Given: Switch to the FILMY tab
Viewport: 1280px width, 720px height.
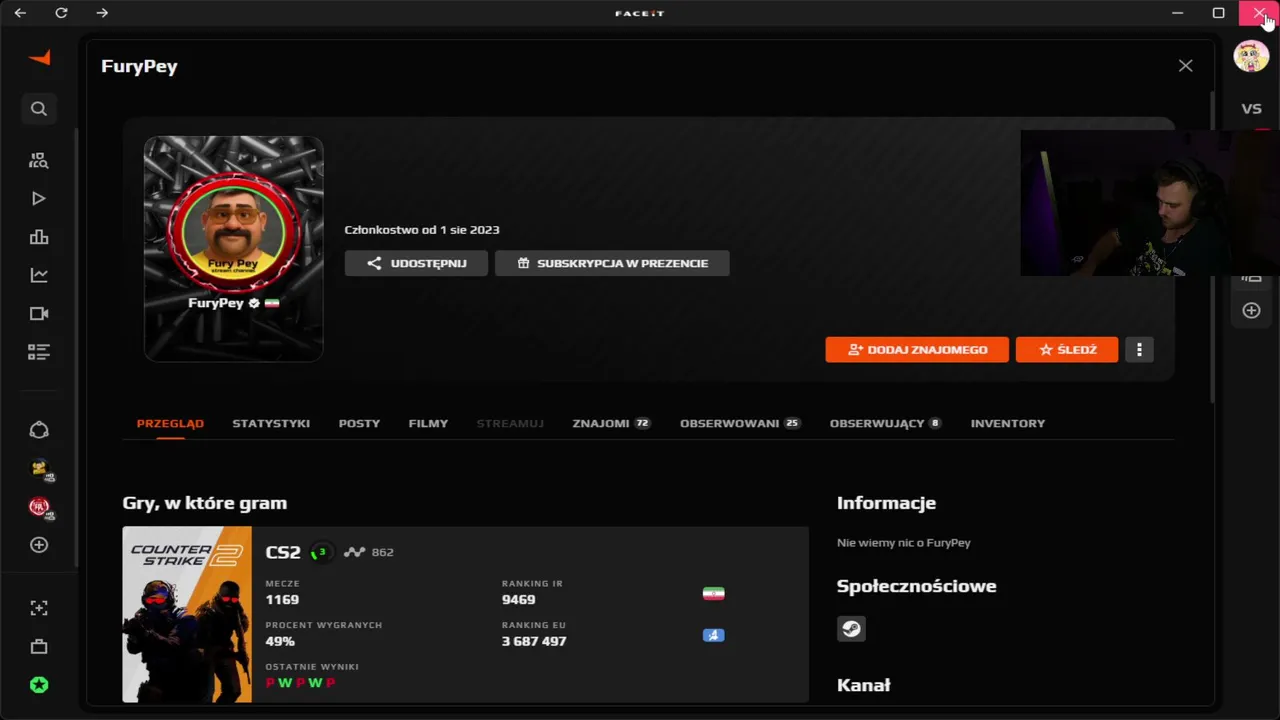Looking at the screenshot, I should pyautogui.click(x=428, y=424).
